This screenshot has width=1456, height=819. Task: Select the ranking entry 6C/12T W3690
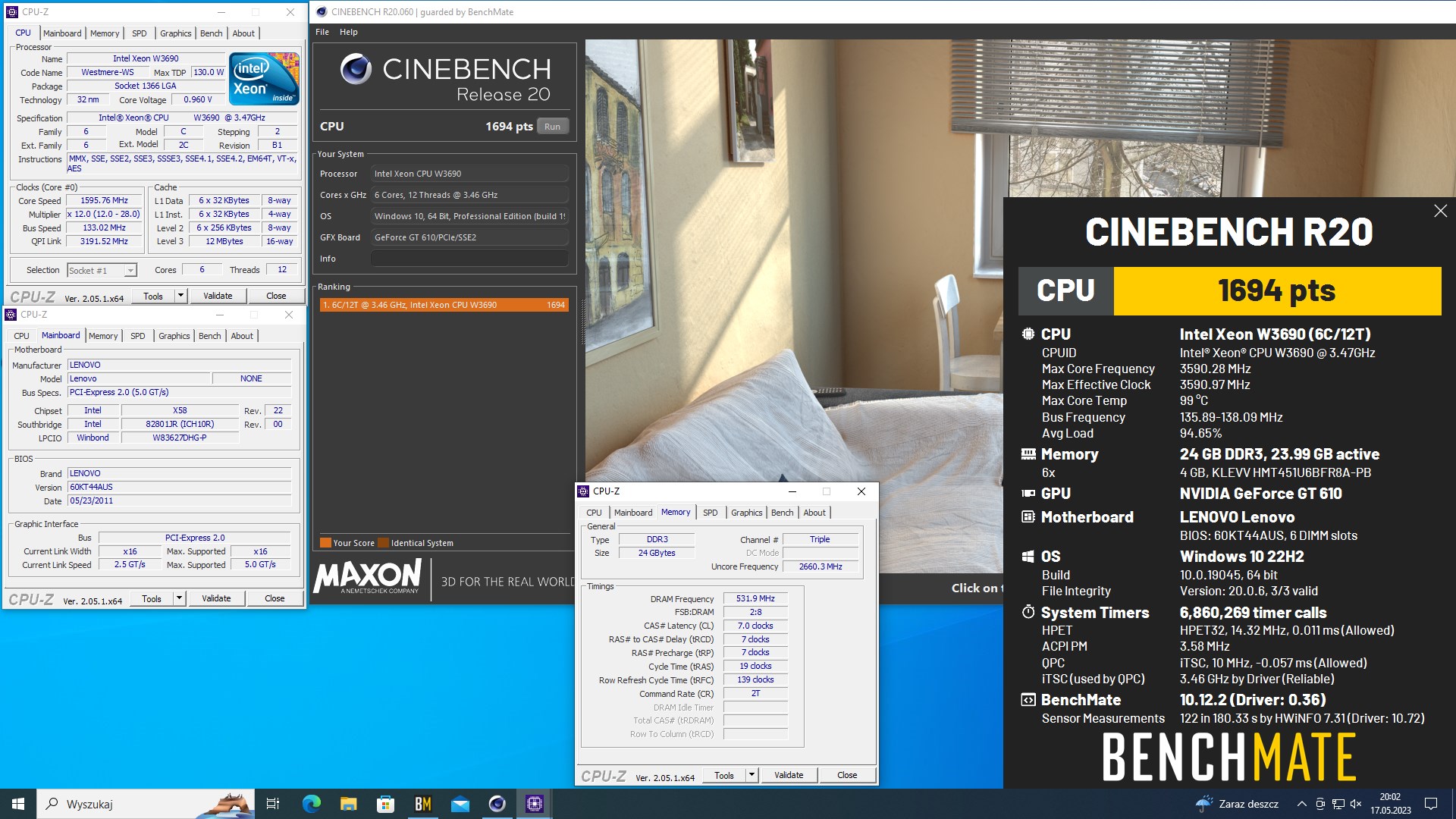click(x=444, y=305)
